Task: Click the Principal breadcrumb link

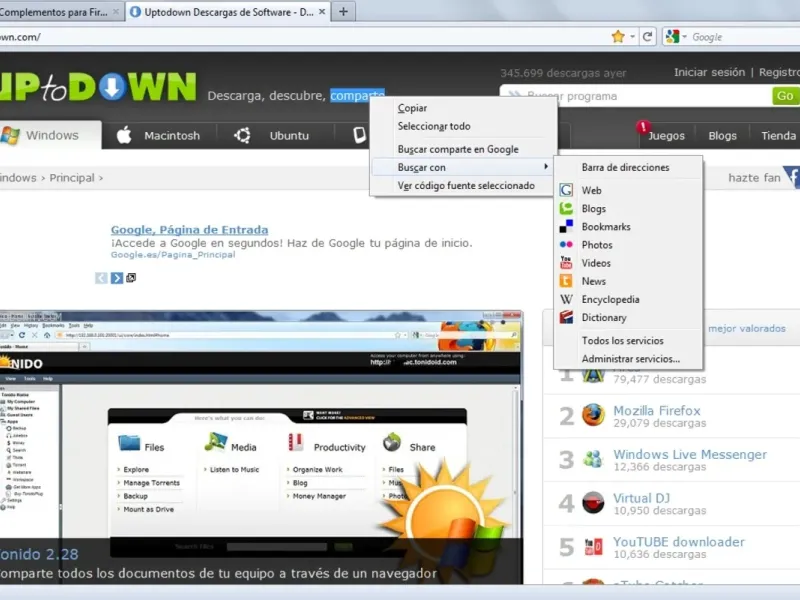Action: click(x=72, y=178)
